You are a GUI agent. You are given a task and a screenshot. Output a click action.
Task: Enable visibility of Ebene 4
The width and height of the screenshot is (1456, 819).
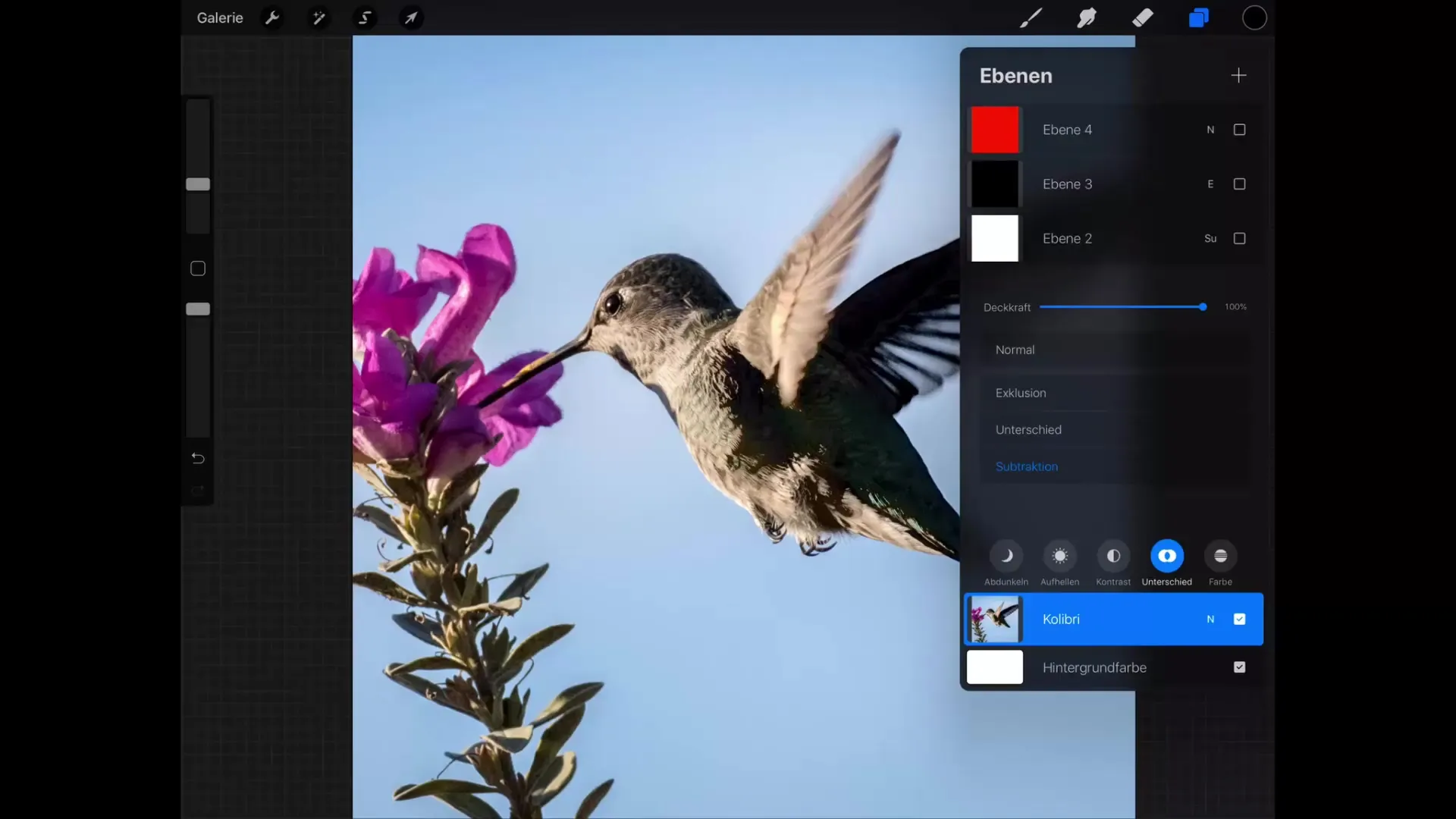[1239, 130]
